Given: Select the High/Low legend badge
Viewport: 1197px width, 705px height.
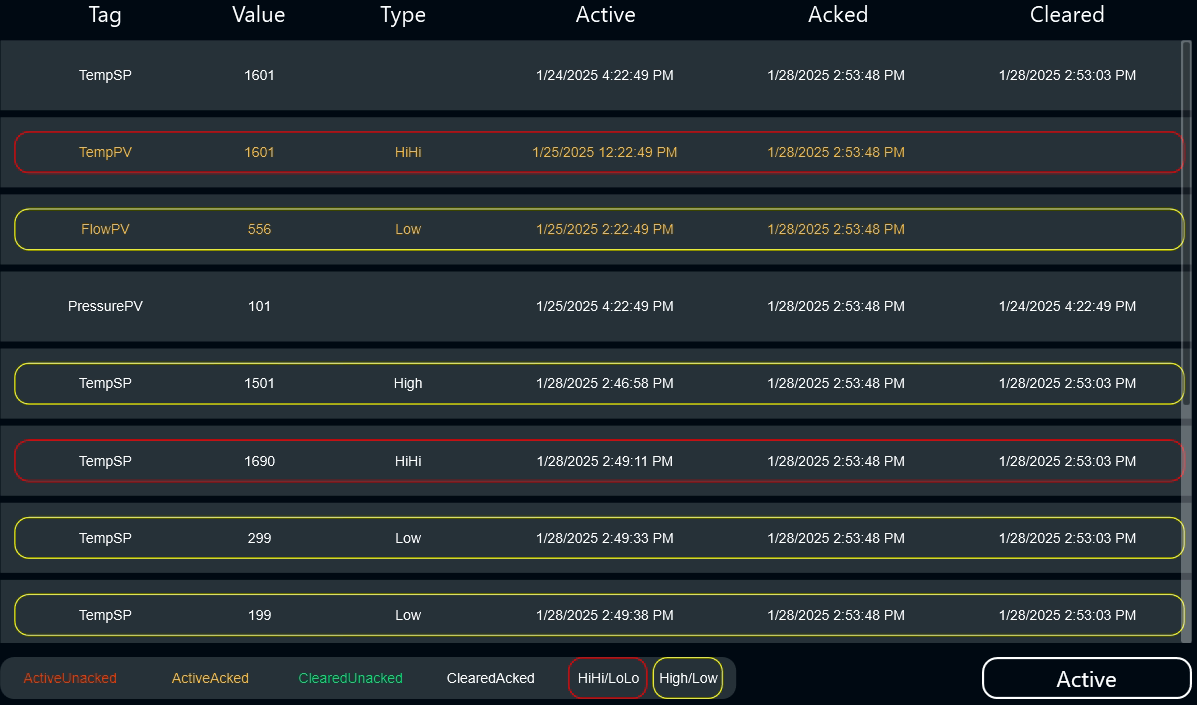Looking at the screenshot, I should [x=688, y=678].
